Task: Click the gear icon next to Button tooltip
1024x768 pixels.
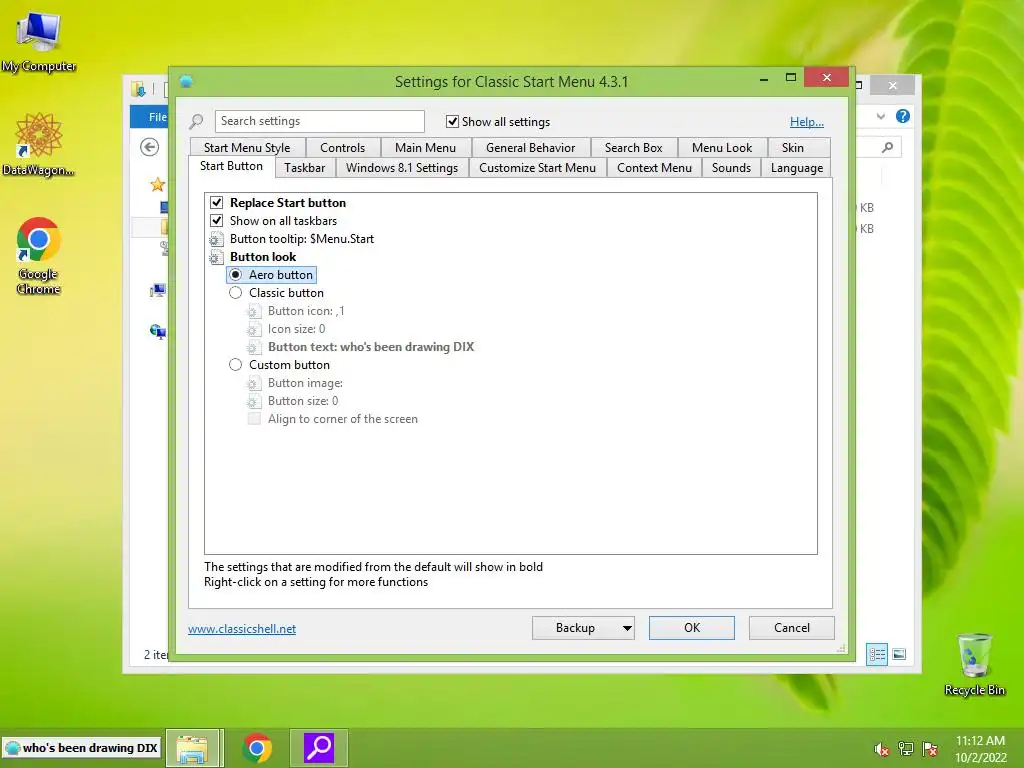Action: (216, 239)
